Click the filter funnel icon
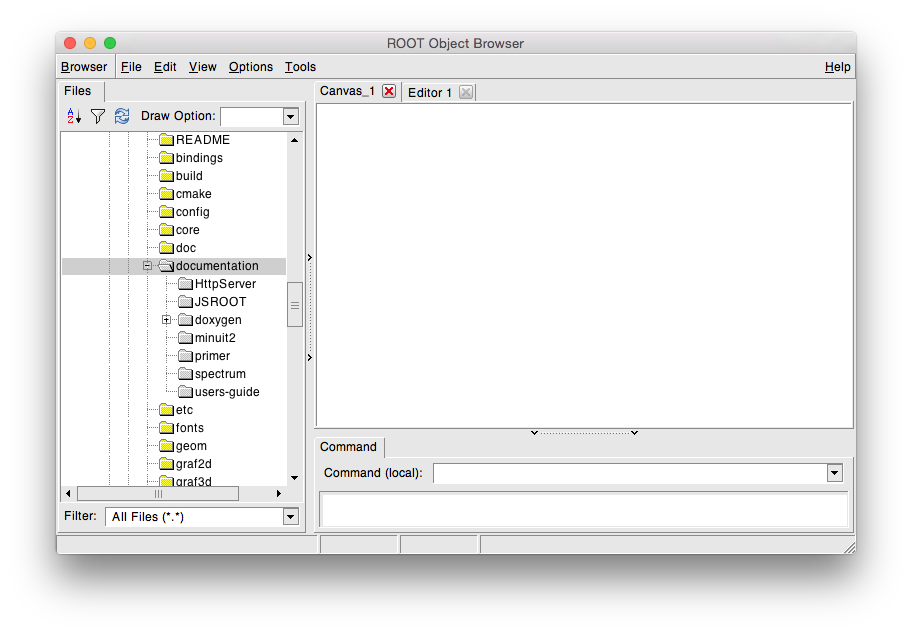The width and height of the screenshot is (912, 634). pos(97,116)
